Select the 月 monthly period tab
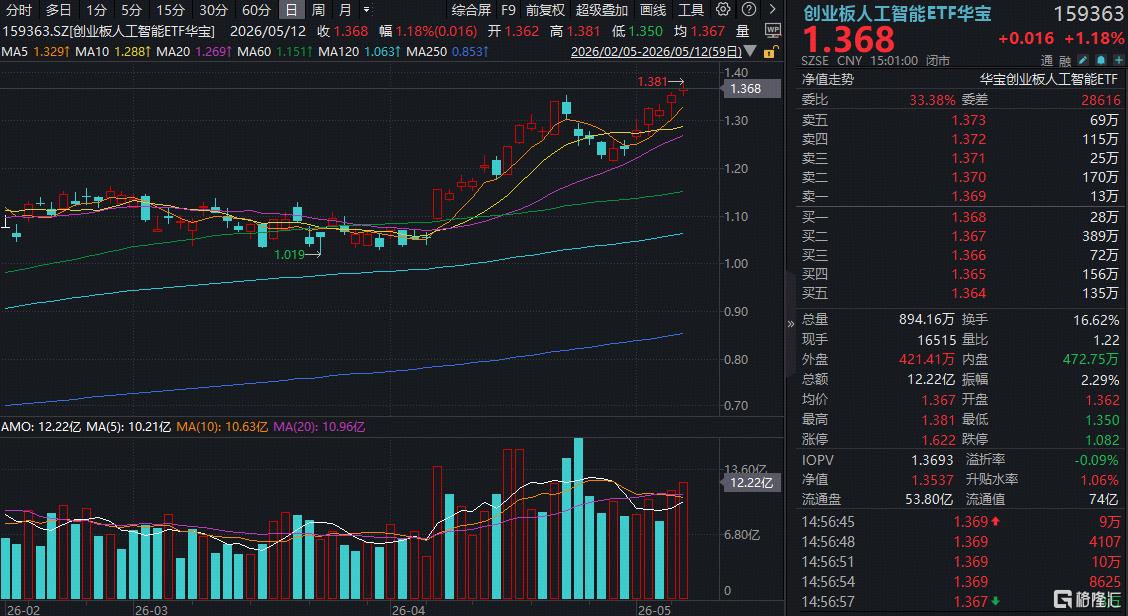This screenshot has height=616, width=1128. click(x=345, y=10)
